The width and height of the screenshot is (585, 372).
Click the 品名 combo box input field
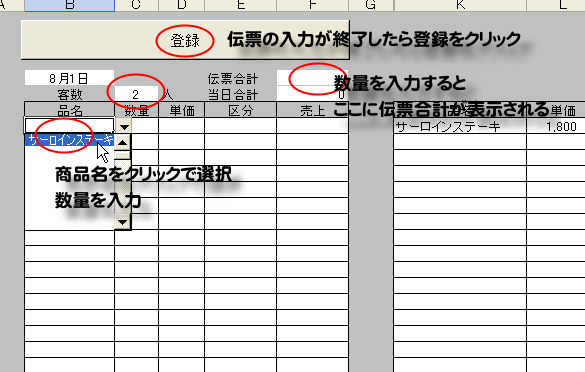tap(69, 126)
